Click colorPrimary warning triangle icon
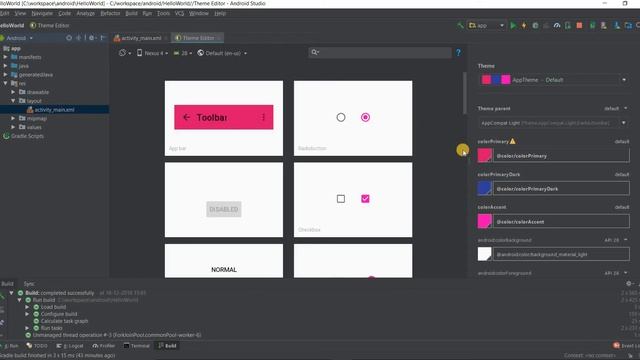The image size is (640, 360). tap(513, 141)
